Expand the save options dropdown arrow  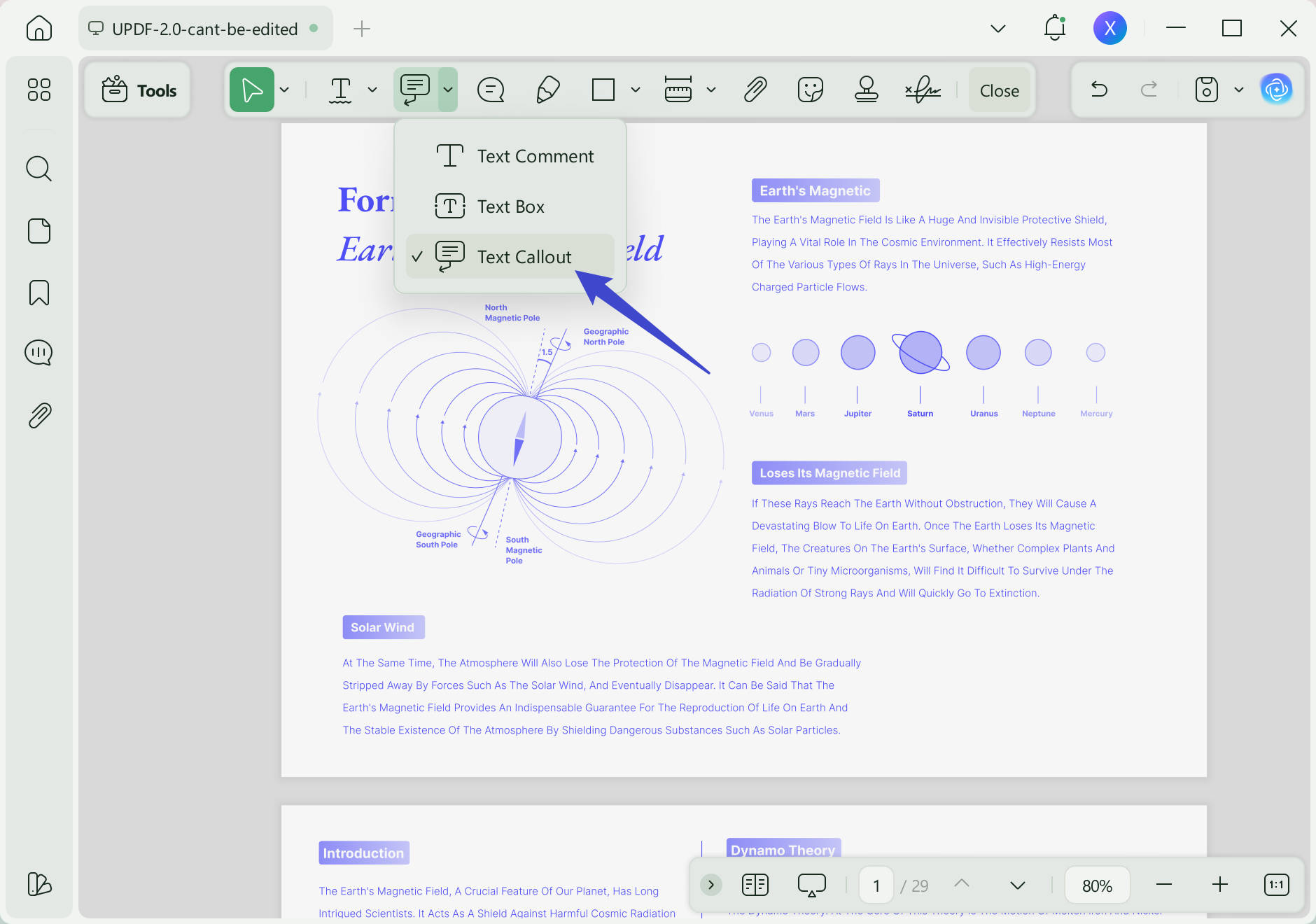[1239, 90]
